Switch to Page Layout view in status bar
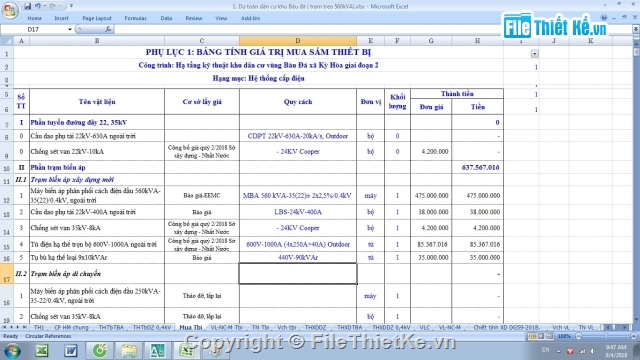Screen dimensions: 640x360 click(x=541, y=336)
